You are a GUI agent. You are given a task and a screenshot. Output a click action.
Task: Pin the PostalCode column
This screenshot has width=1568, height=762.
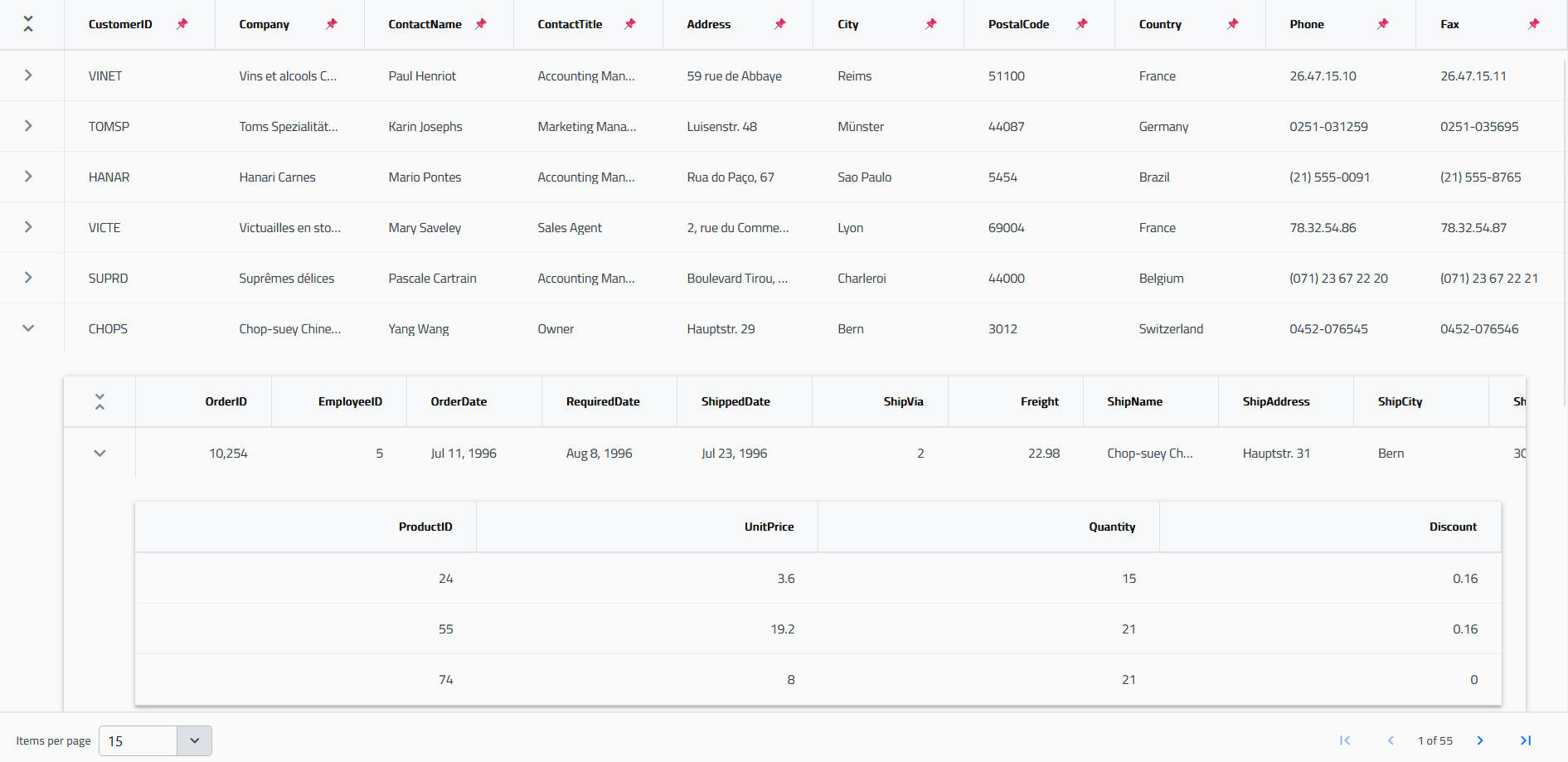(1082, 24)
